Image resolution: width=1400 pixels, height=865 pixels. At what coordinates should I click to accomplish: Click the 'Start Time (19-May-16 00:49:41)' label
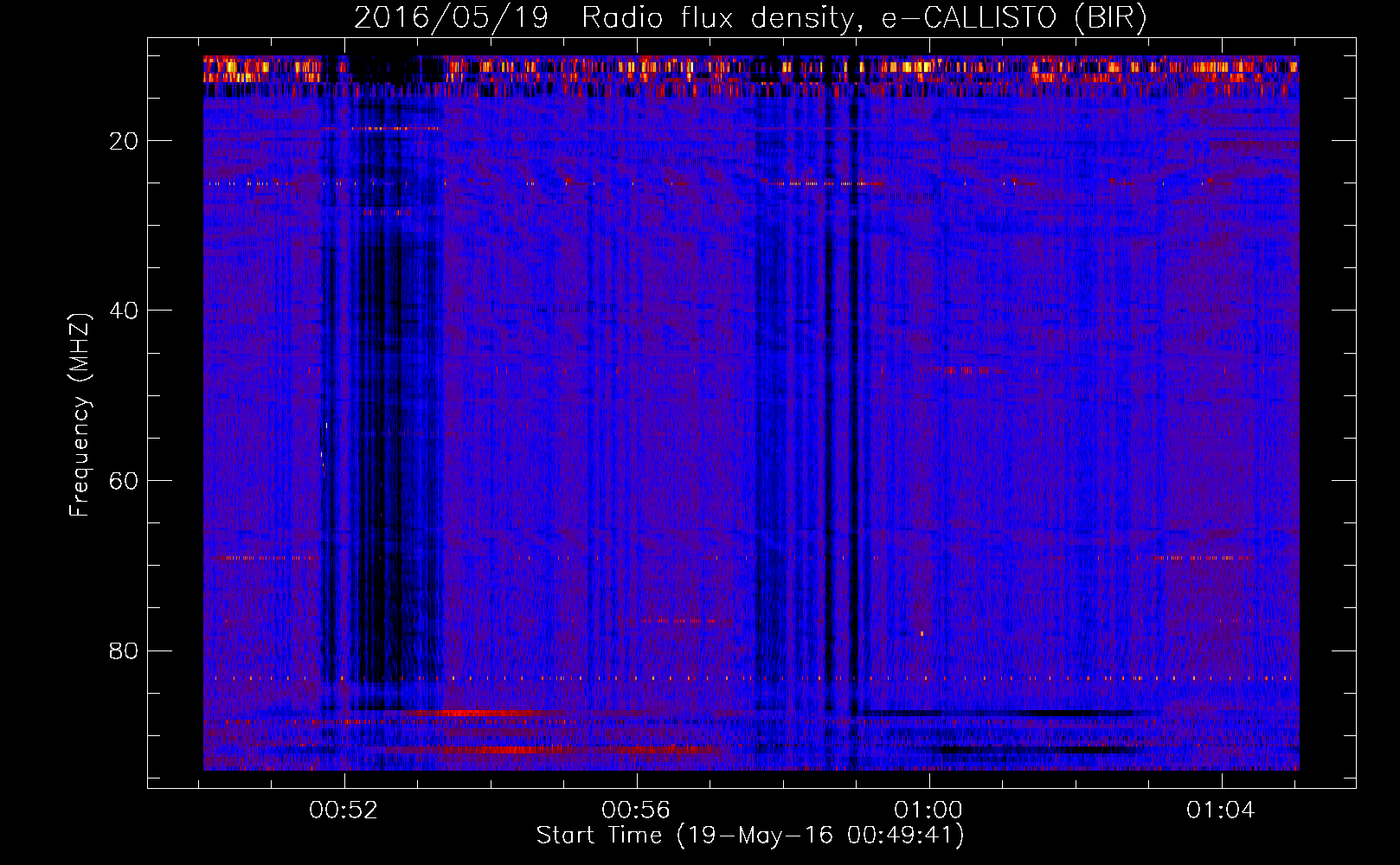750,836
